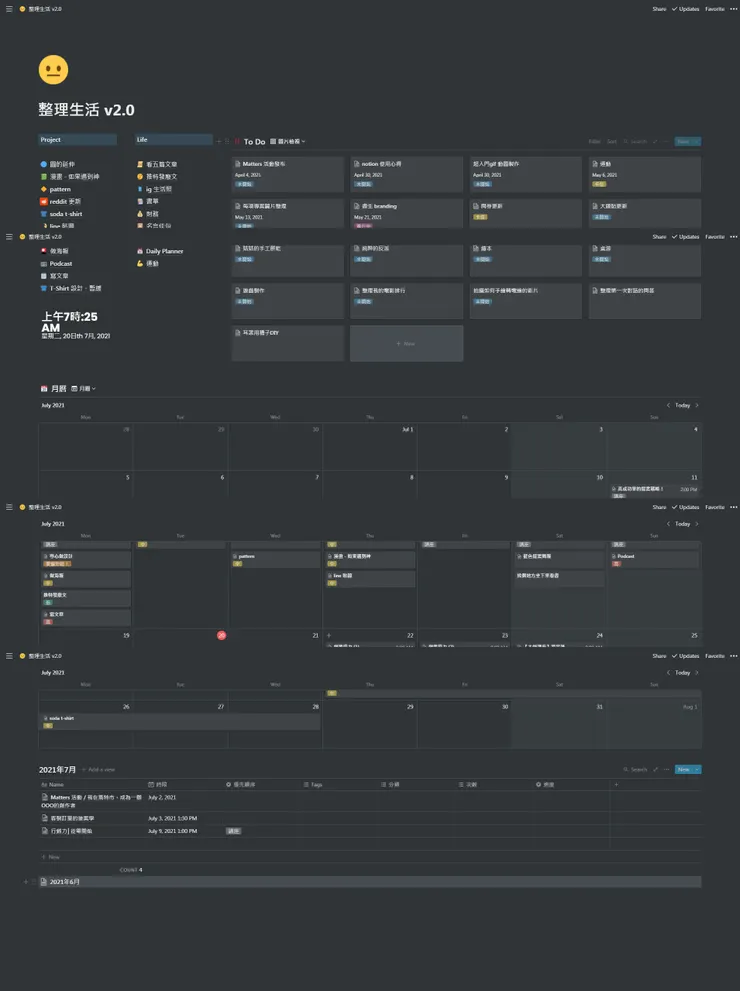Click the green icon beside 漫畫 project

point(44,177)
